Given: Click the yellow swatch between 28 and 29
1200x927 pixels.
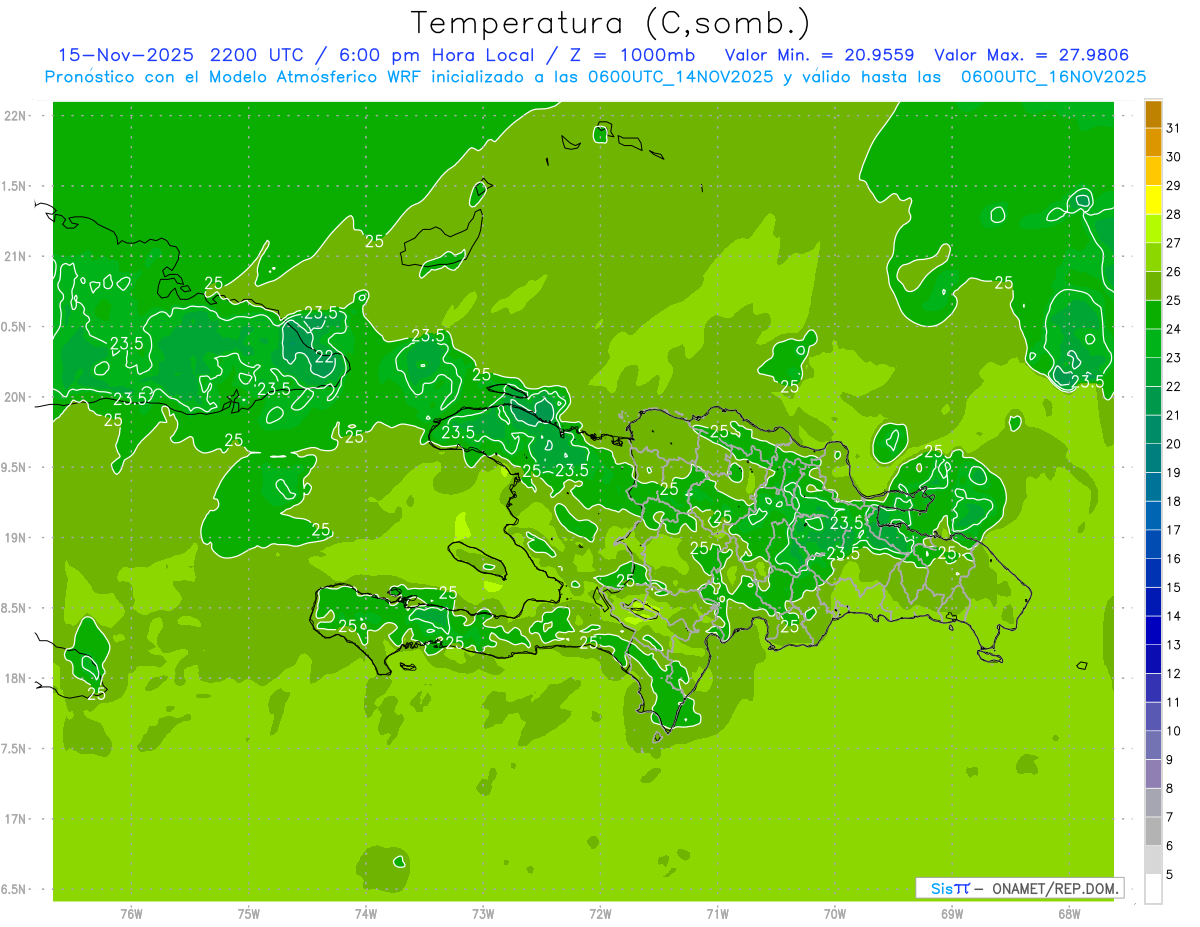Looking at the screenshot, I should tap(1153, 200).
